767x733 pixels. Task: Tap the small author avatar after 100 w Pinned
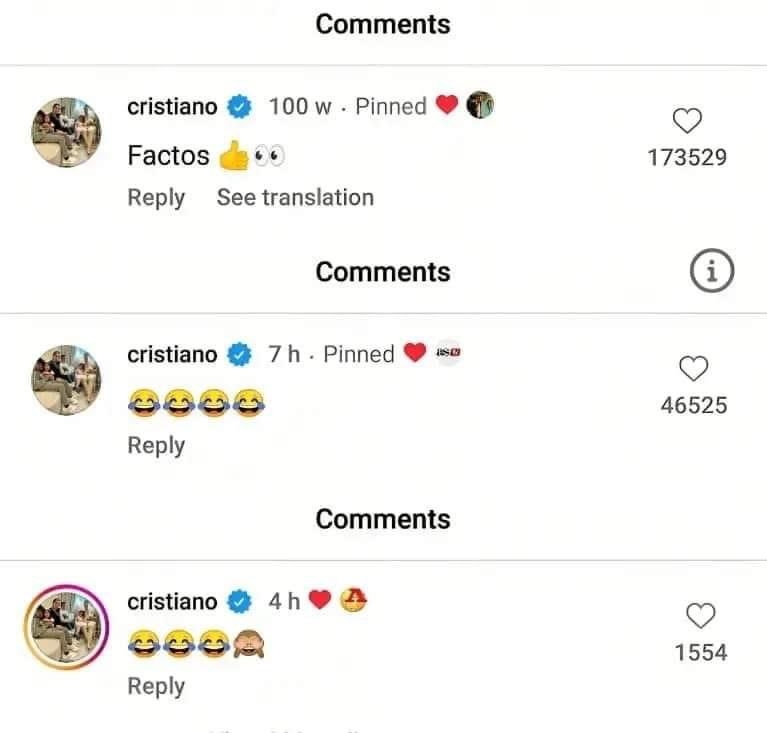[480, 105]
